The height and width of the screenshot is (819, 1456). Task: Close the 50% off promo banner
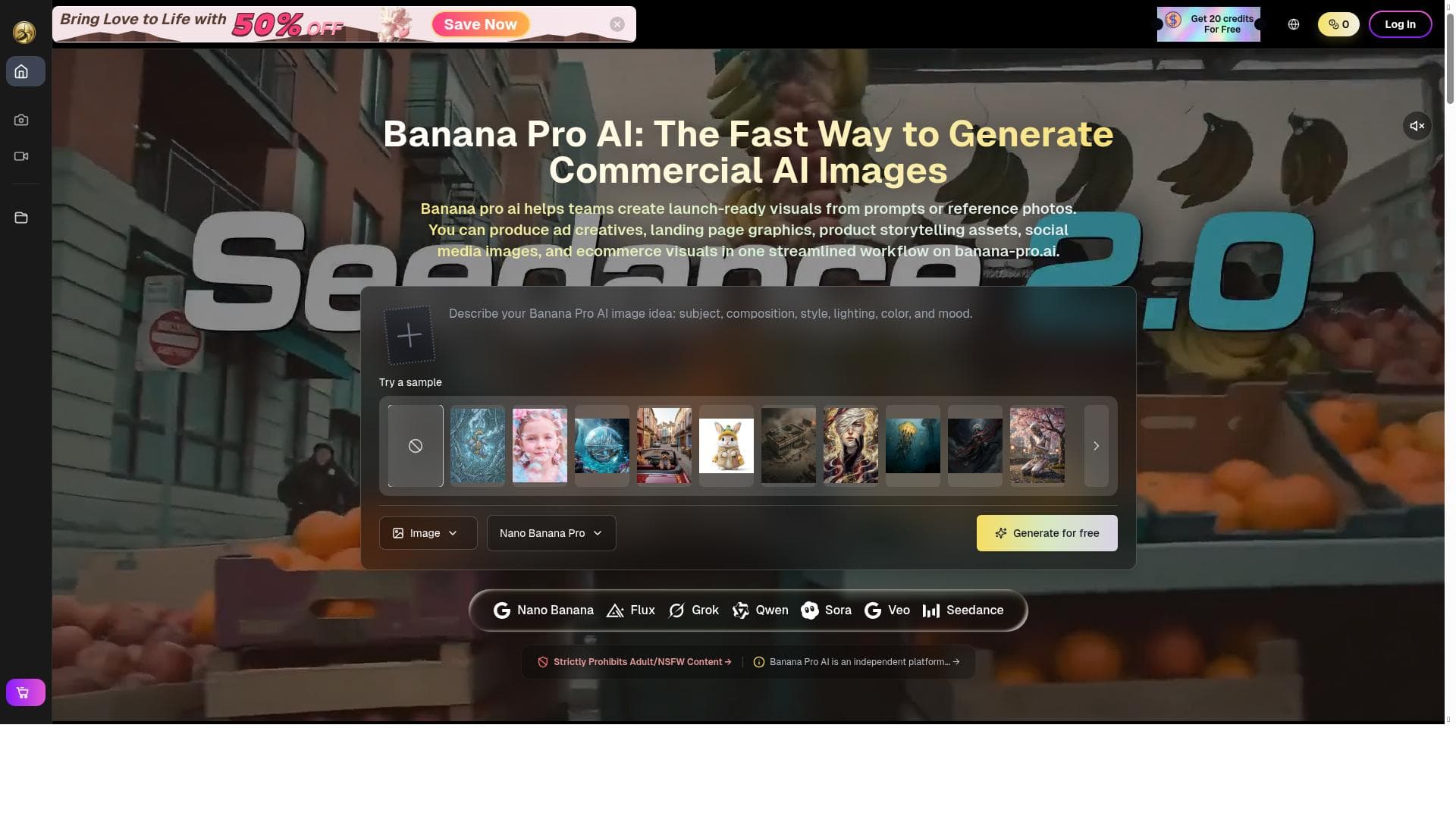tap(617, 24)
